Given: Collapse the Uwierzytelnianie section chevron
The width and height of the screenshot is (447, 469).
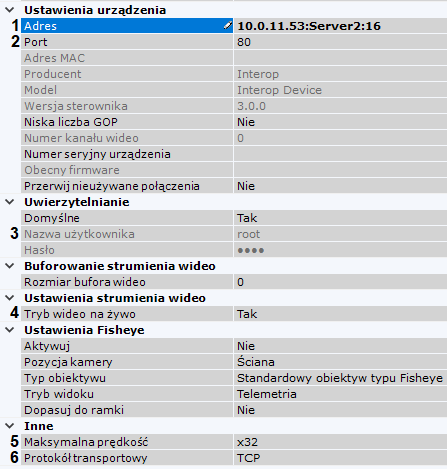Looking at the screenshot, I should (x=10, y=202).
